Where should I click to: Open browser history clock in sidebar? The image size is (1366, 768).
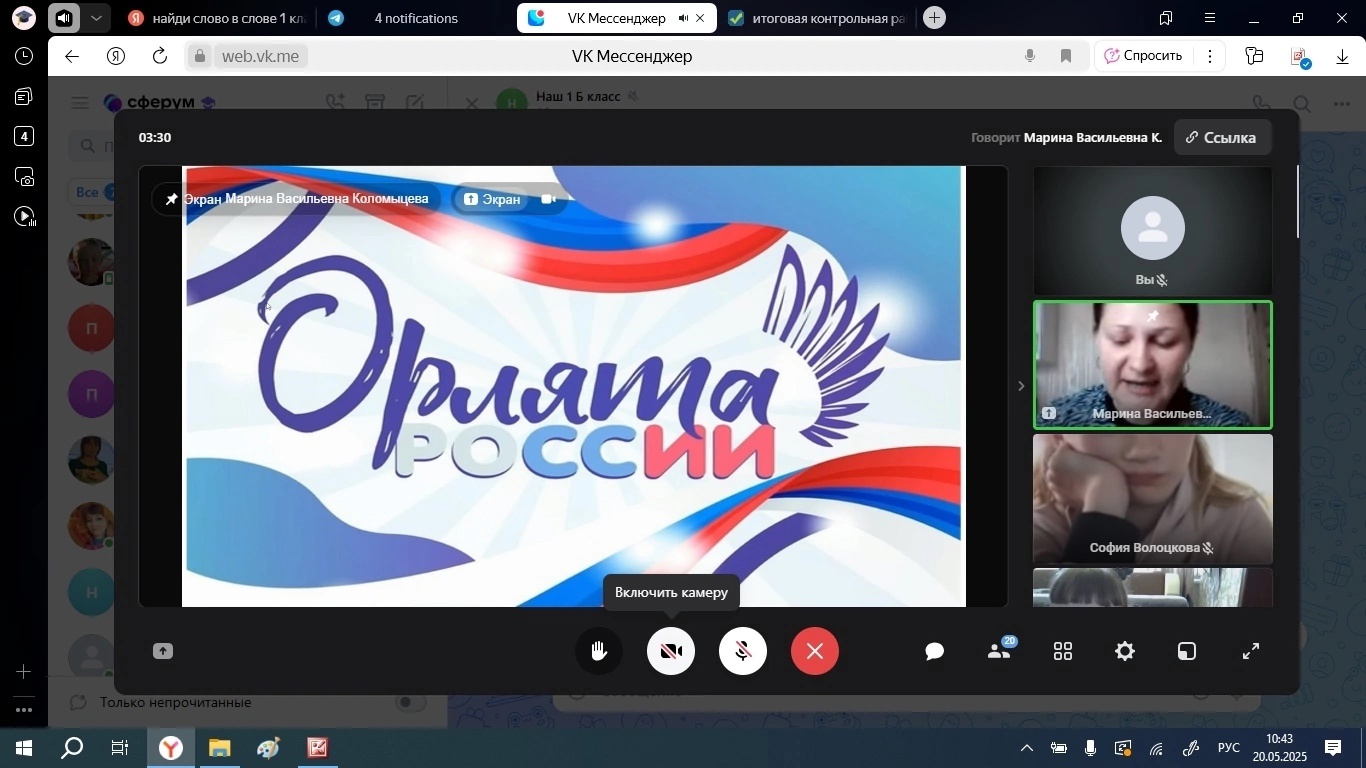point(24,56)
